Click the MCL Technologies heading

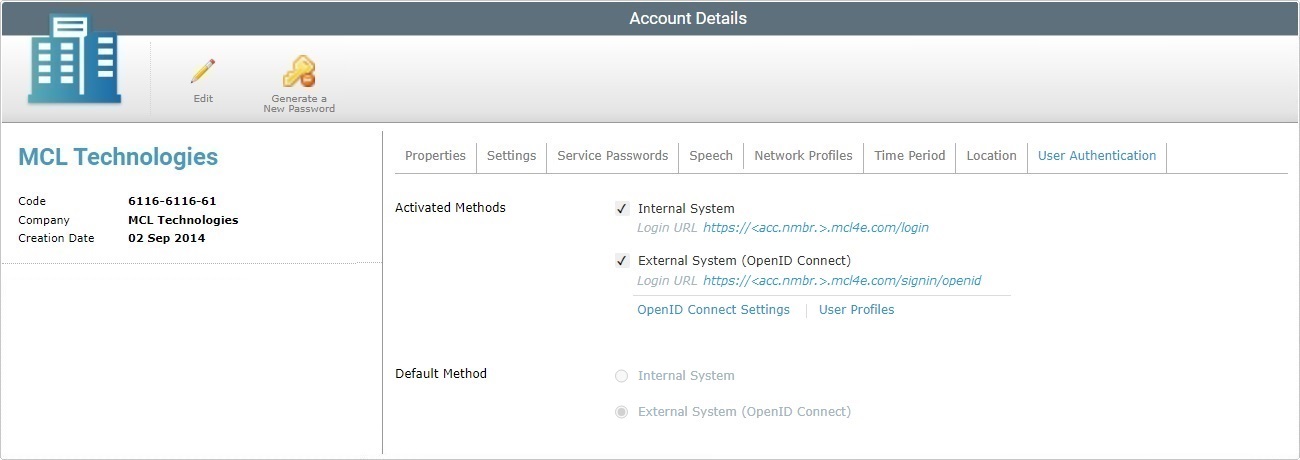[x=118, y=157]
